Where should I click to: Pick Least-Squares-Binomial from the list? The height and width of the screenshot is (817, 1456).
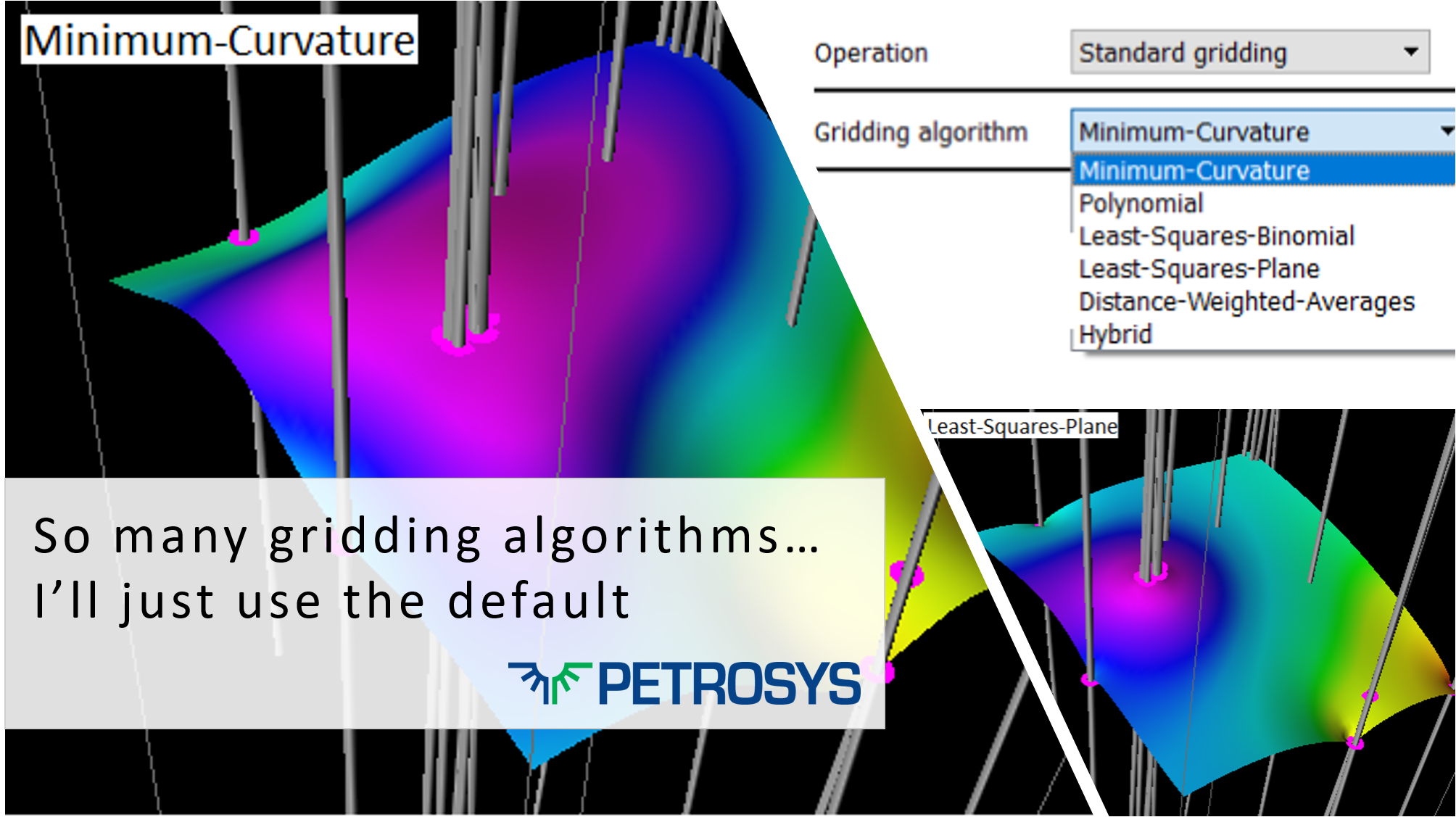pyautogui.click(x=1216, y=236)
